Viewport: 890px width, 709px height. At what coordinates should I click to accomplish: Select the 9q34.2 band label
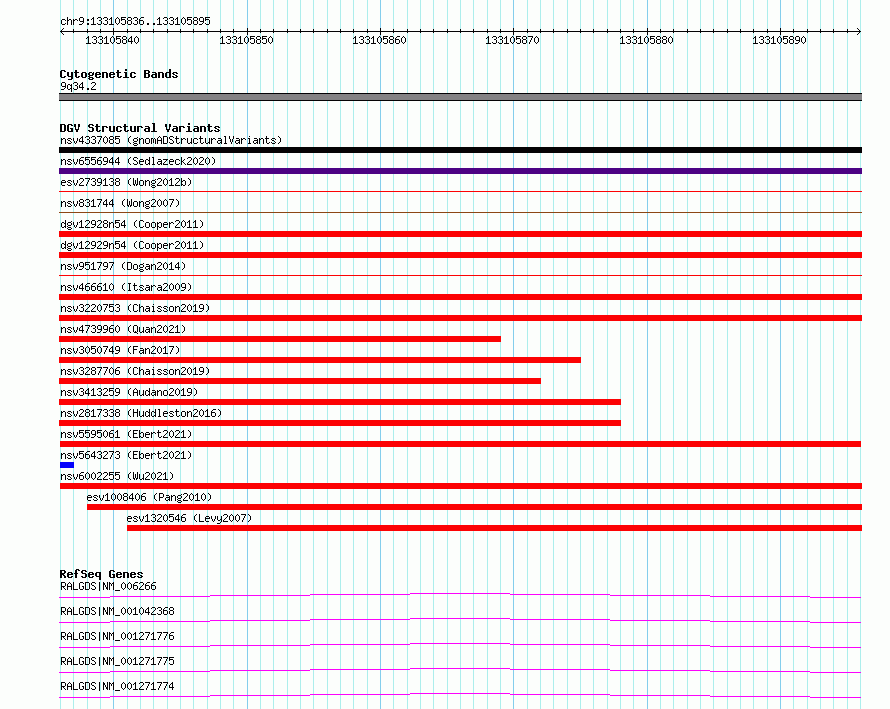click(x=78, y=86)
